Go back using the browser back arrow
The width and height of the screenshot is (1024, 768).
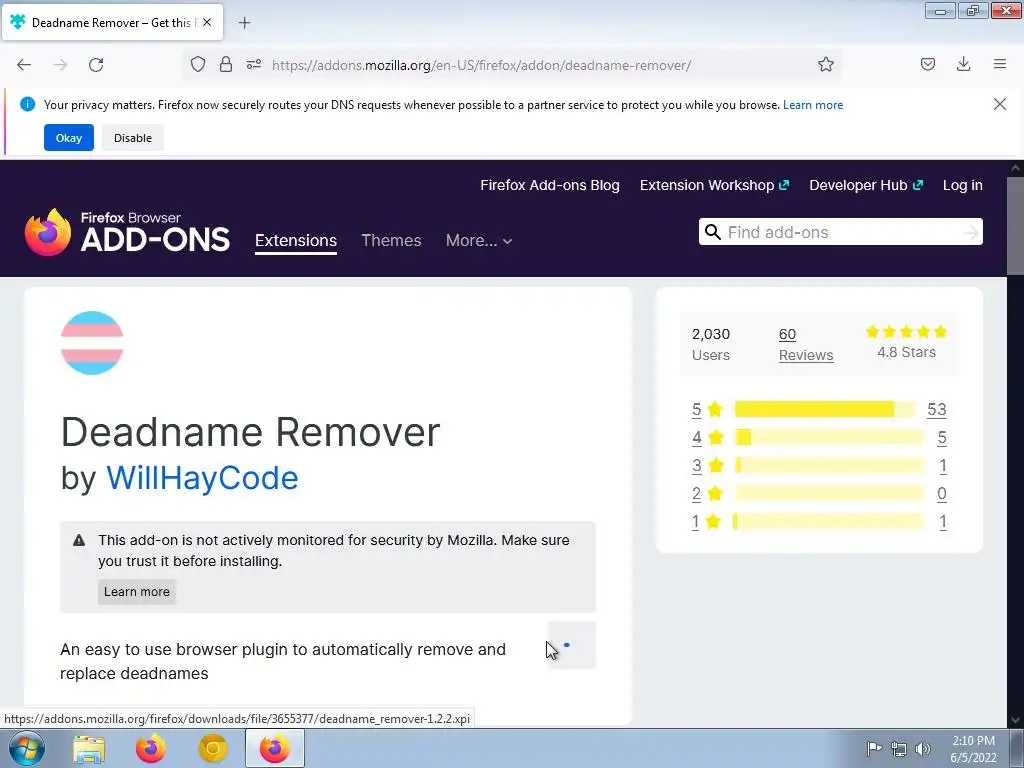[24, 65]
